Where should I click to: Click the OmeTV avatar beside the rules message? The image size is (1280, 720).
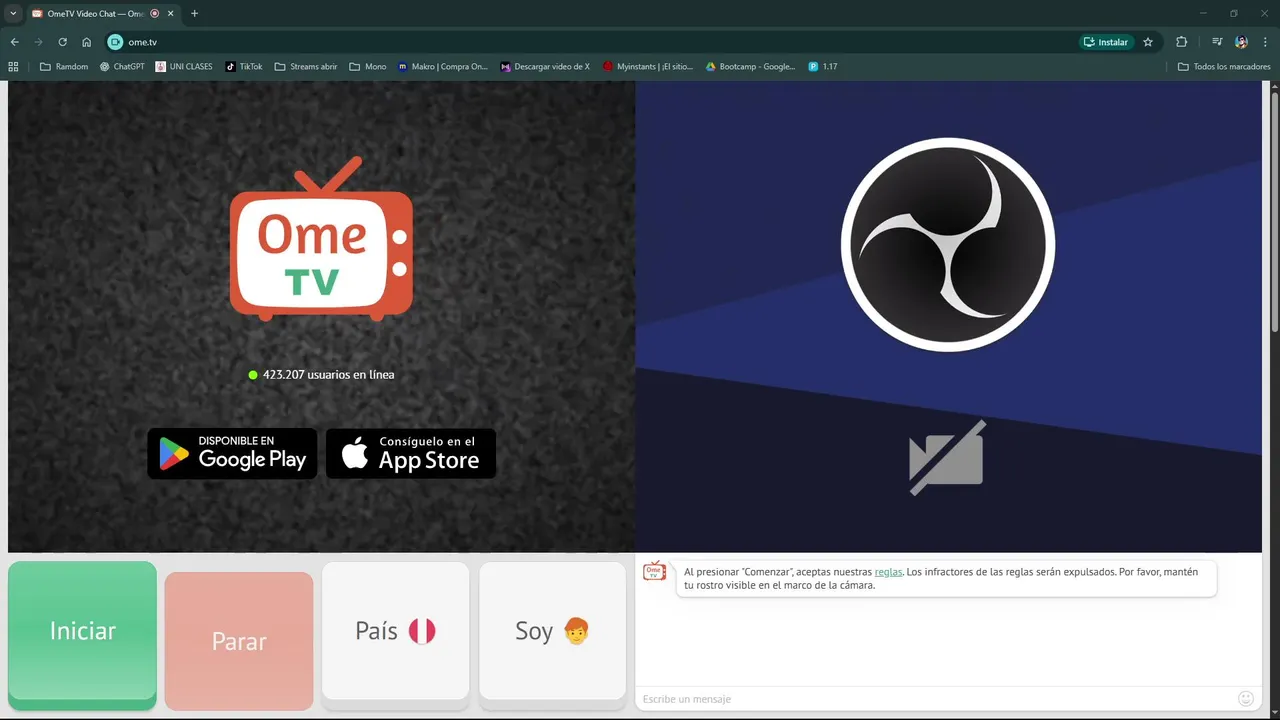[x=655, y=571]
